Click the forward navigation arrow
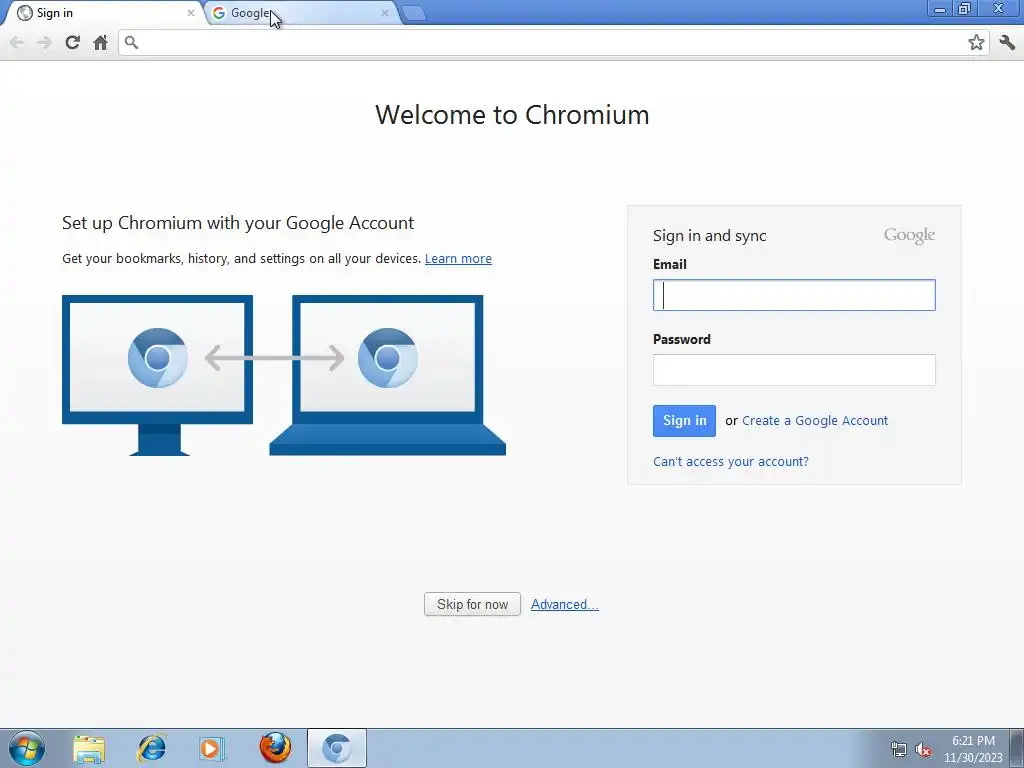The width and height of the screenshot is (1024, 768). click(44, 42)
